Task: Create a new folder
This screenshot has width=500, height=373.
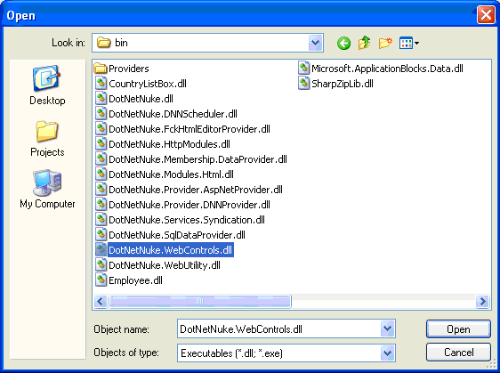Action: (385, 43)
